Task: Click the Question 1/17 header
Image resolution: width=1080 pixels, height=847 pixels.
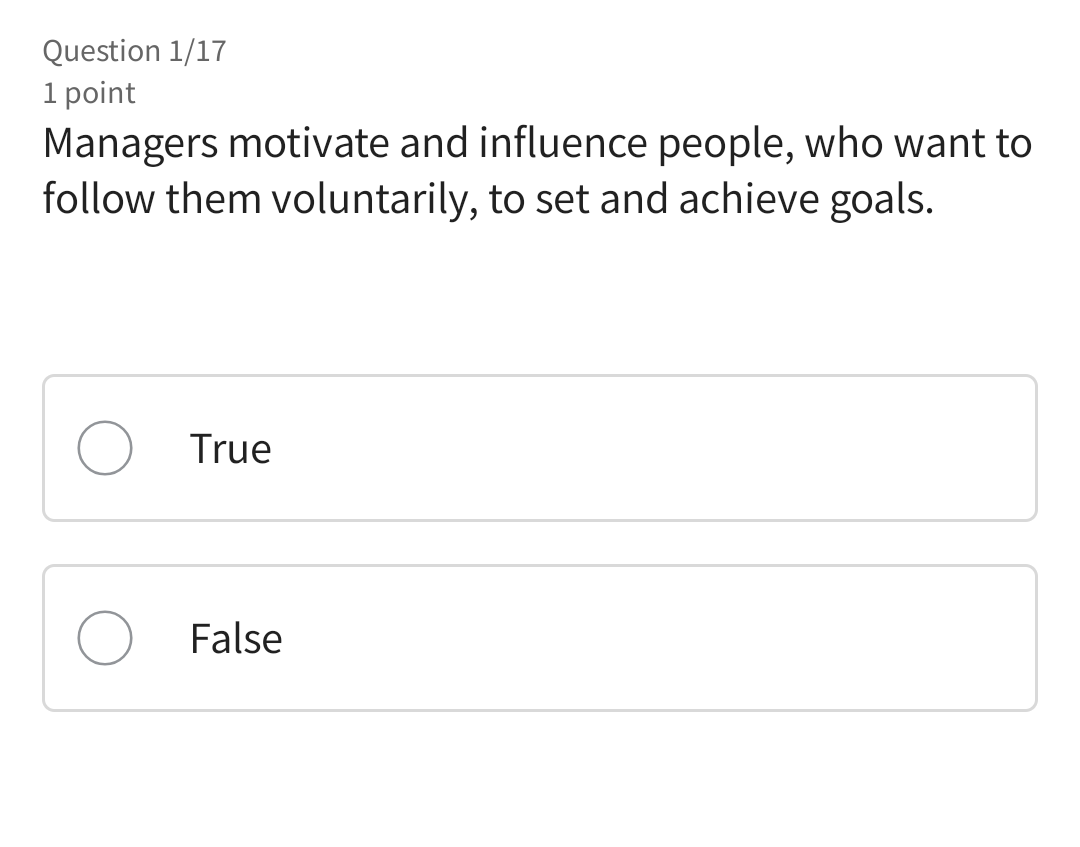Action: tap(134, 51)
